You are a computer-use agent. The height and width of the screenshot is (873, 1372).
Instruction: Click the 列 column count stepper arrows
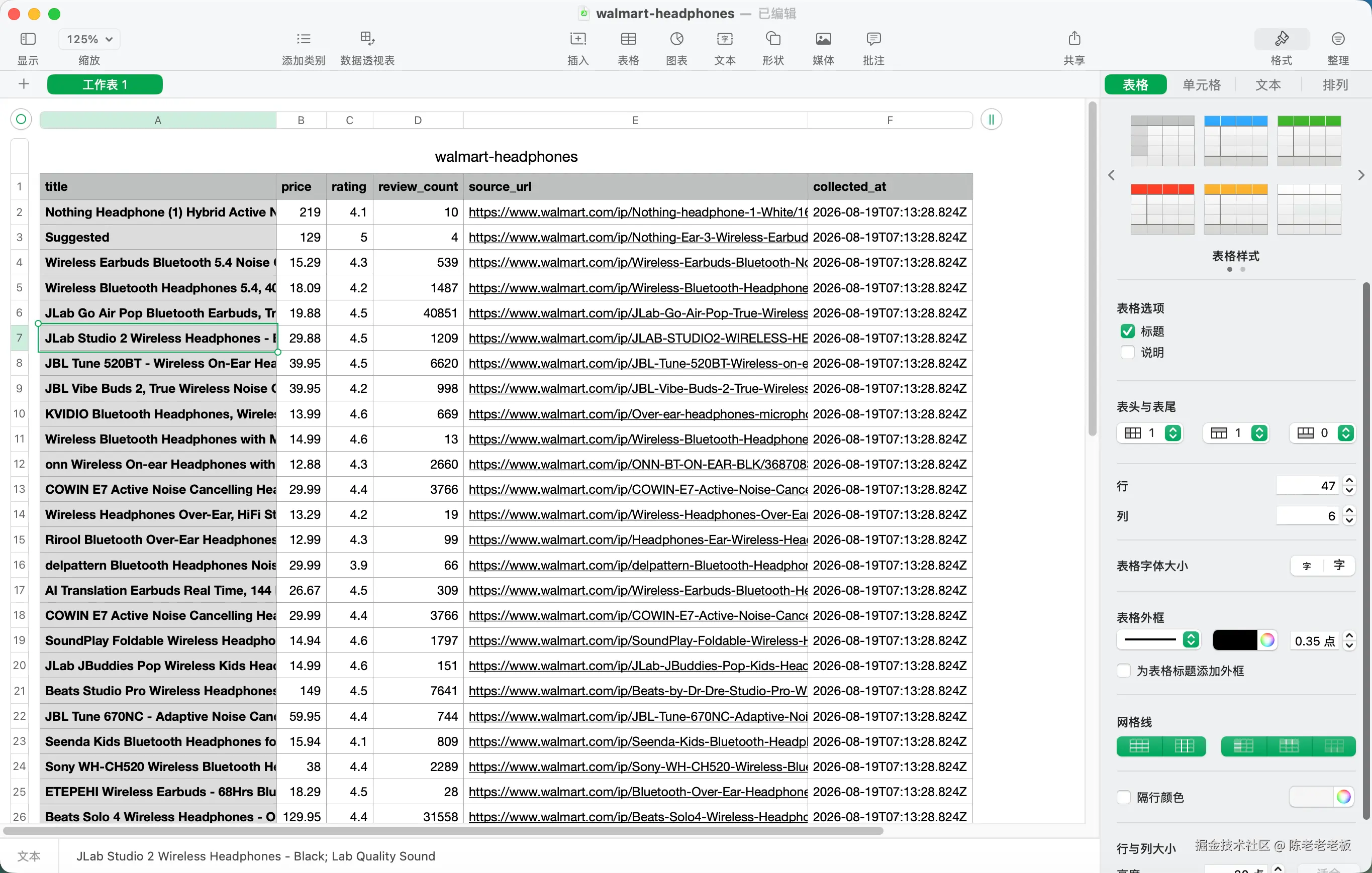click(x=1349, y=516)
